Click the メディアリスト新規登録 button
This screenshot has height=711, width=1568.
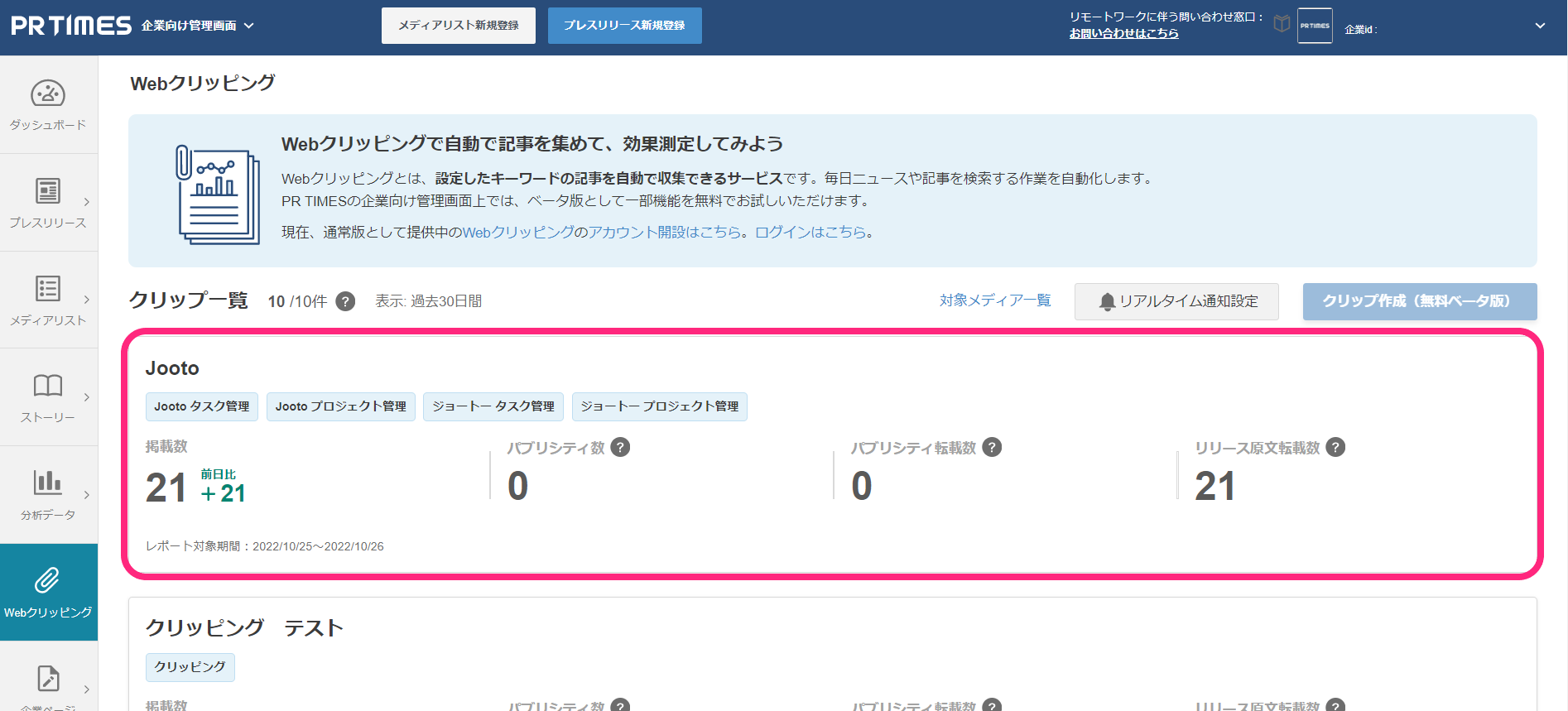pos(459,26)
